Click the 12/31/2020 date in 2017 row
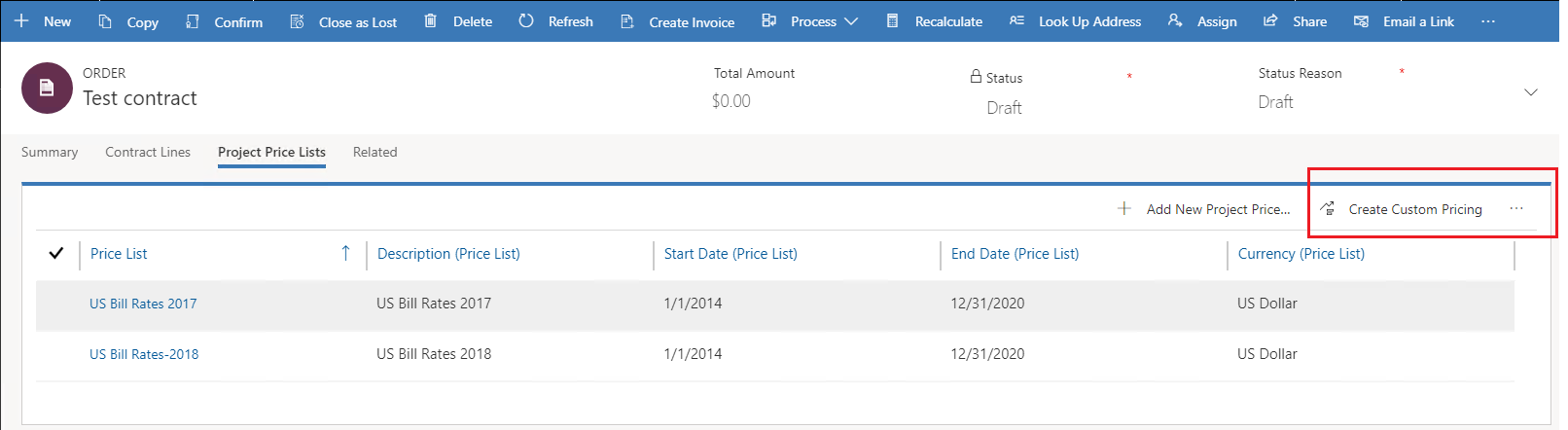Image resolution: width=1568 pixels, height=430 pixels. coord(987,304)
